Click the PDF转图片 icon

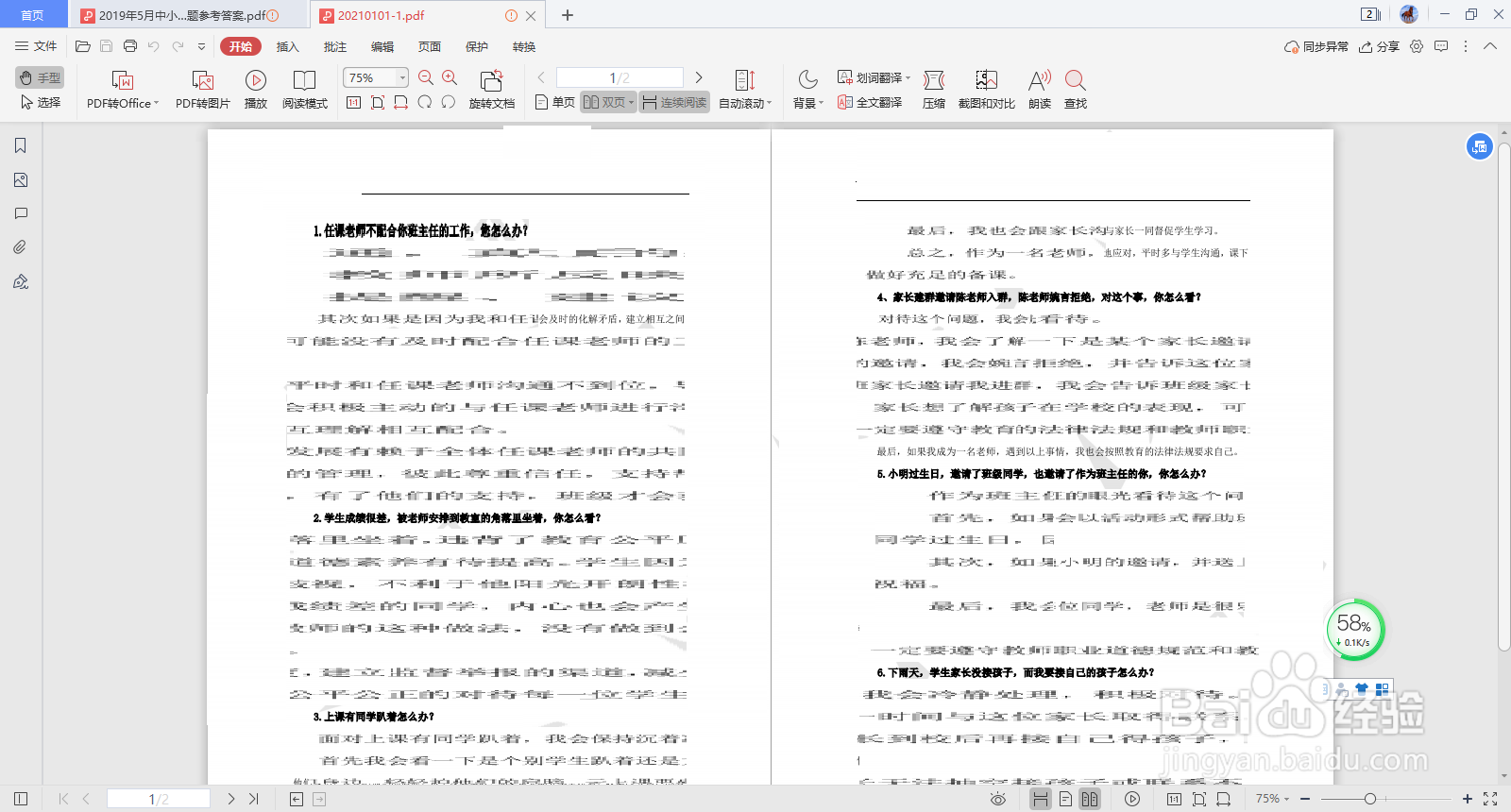(202, 80)
